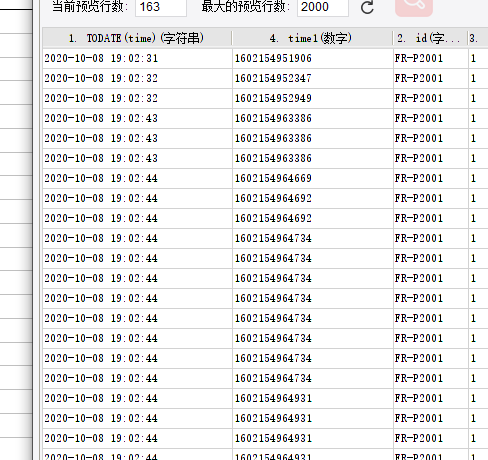The image size is (488, 460).
Task: Select cell 2020-10-08 19:02:31
Action: tap(137, 59)
